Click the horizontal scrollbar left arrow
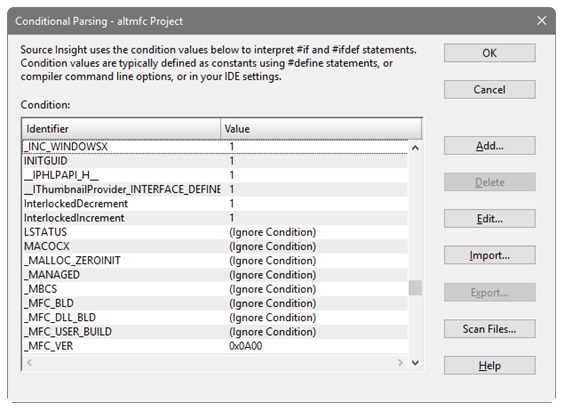The width and height of the screenshot is (564, 412). pos(30,363)
